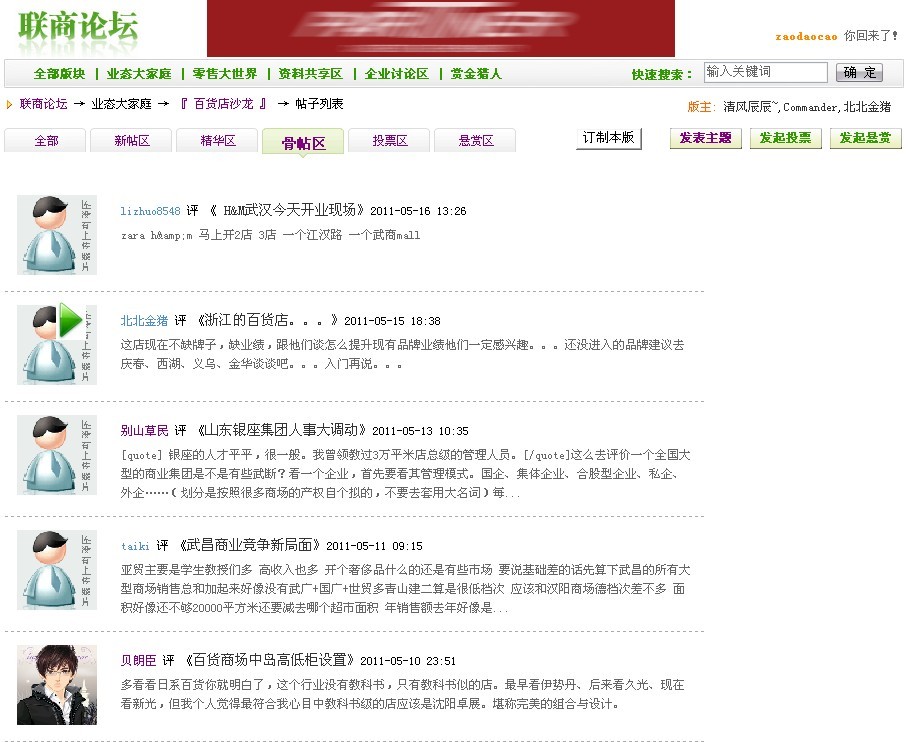Viewport: 909px width, 742px height.
Task: Switch to the 投票区 tab
Action: pyautogui.click(x=390, y=141)
